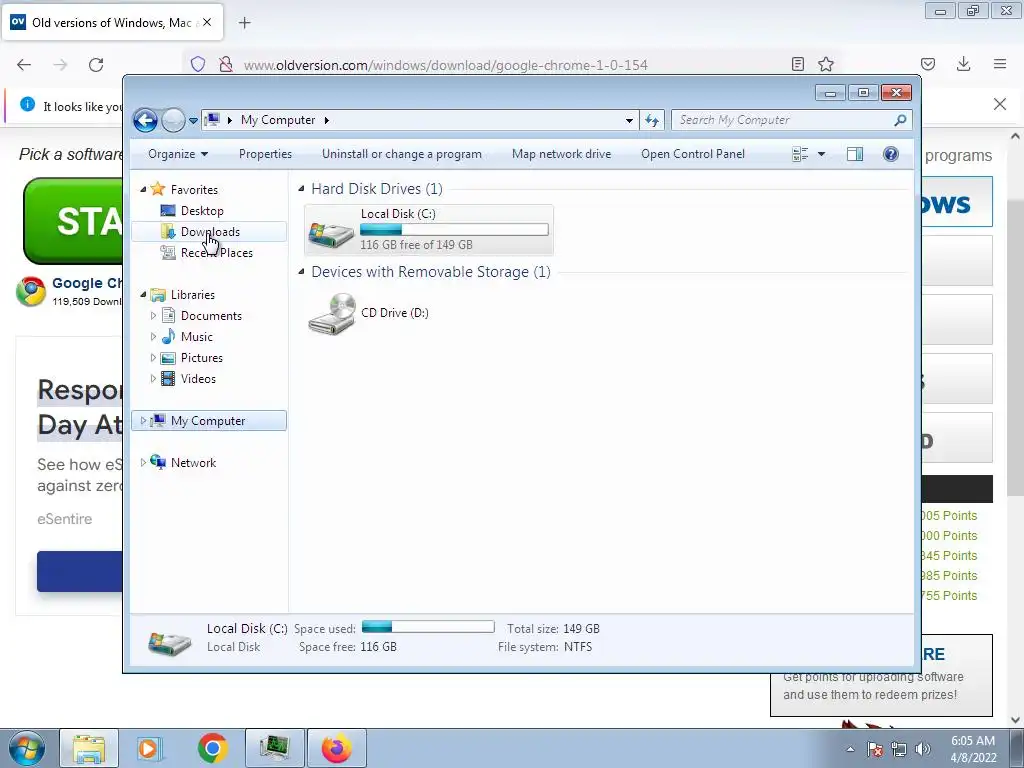Open address bar history dropdown
1024x768 pixels.
pos(629,121)
